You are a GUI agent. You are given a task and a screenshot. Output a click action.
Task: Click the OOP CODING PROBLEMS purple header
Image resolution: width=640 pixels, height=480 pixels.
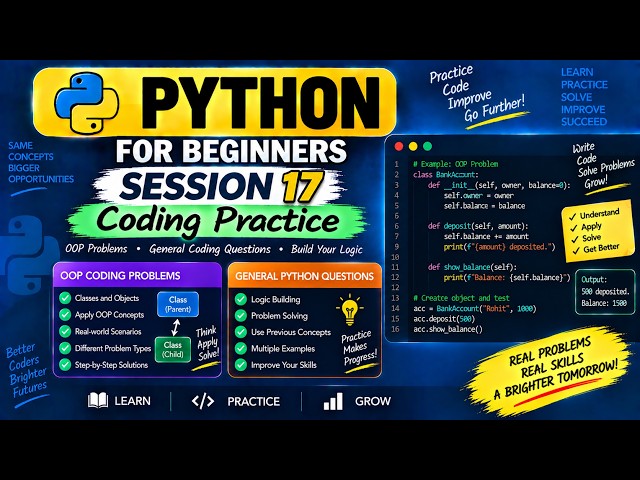tap(137, 276)
